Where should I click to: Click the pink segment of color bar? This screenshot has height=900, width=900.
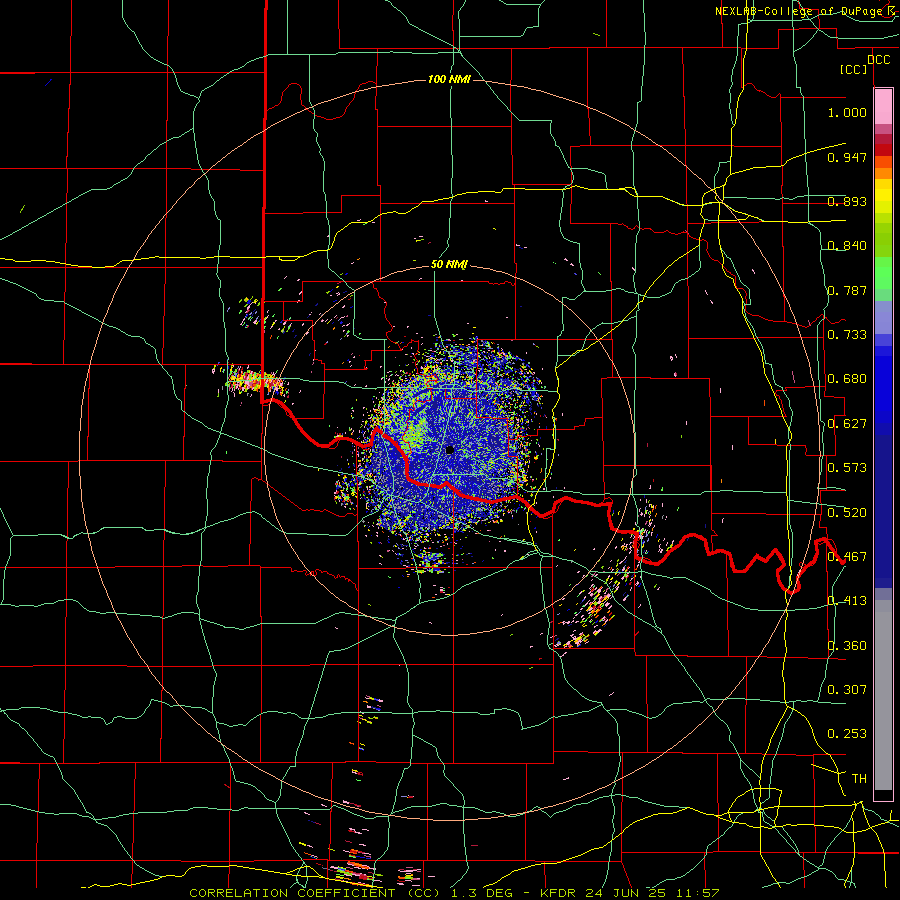tap(883, 106)
